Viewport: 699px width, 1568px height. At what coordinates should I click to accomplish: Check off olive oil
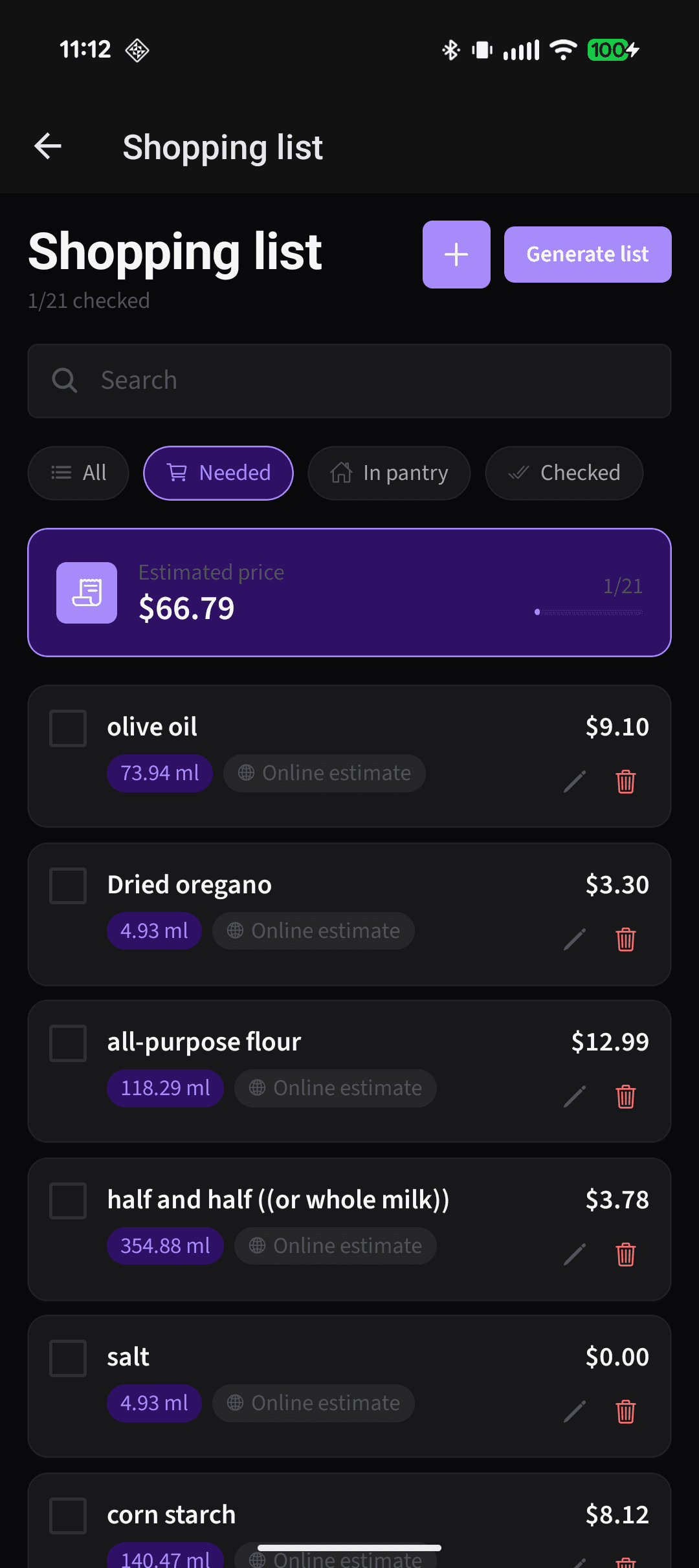pyautogui.click(x=68, y=728)
